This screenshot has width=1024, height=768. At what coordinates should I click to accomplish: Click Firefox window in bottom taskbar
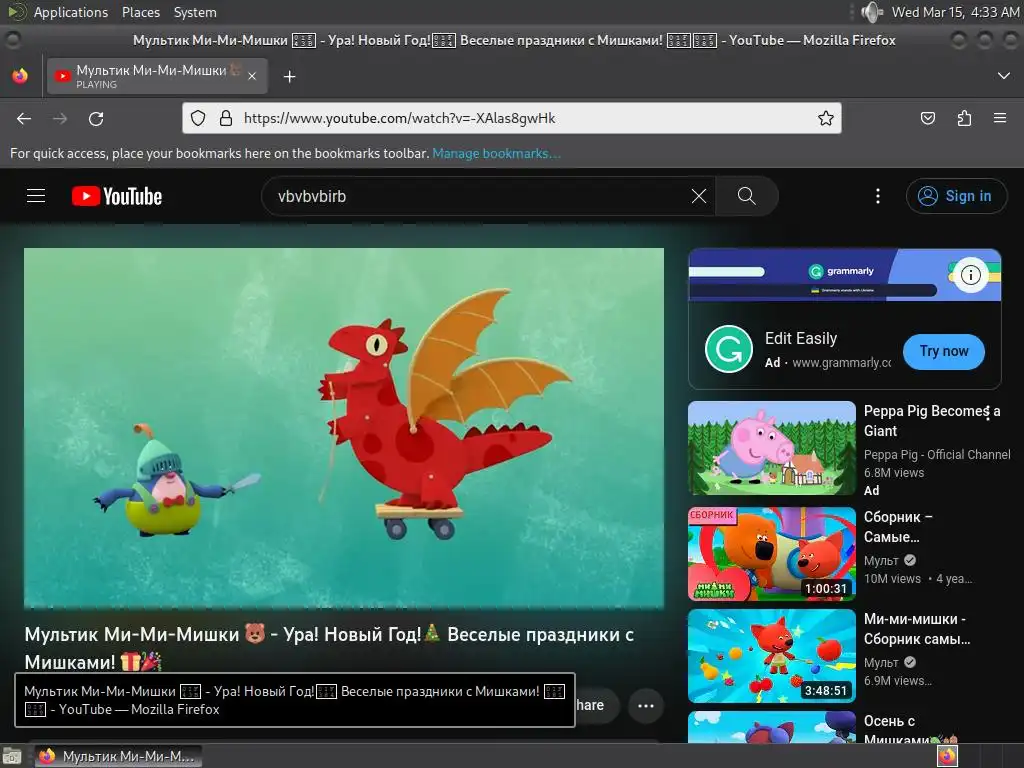tap(118, 756)
